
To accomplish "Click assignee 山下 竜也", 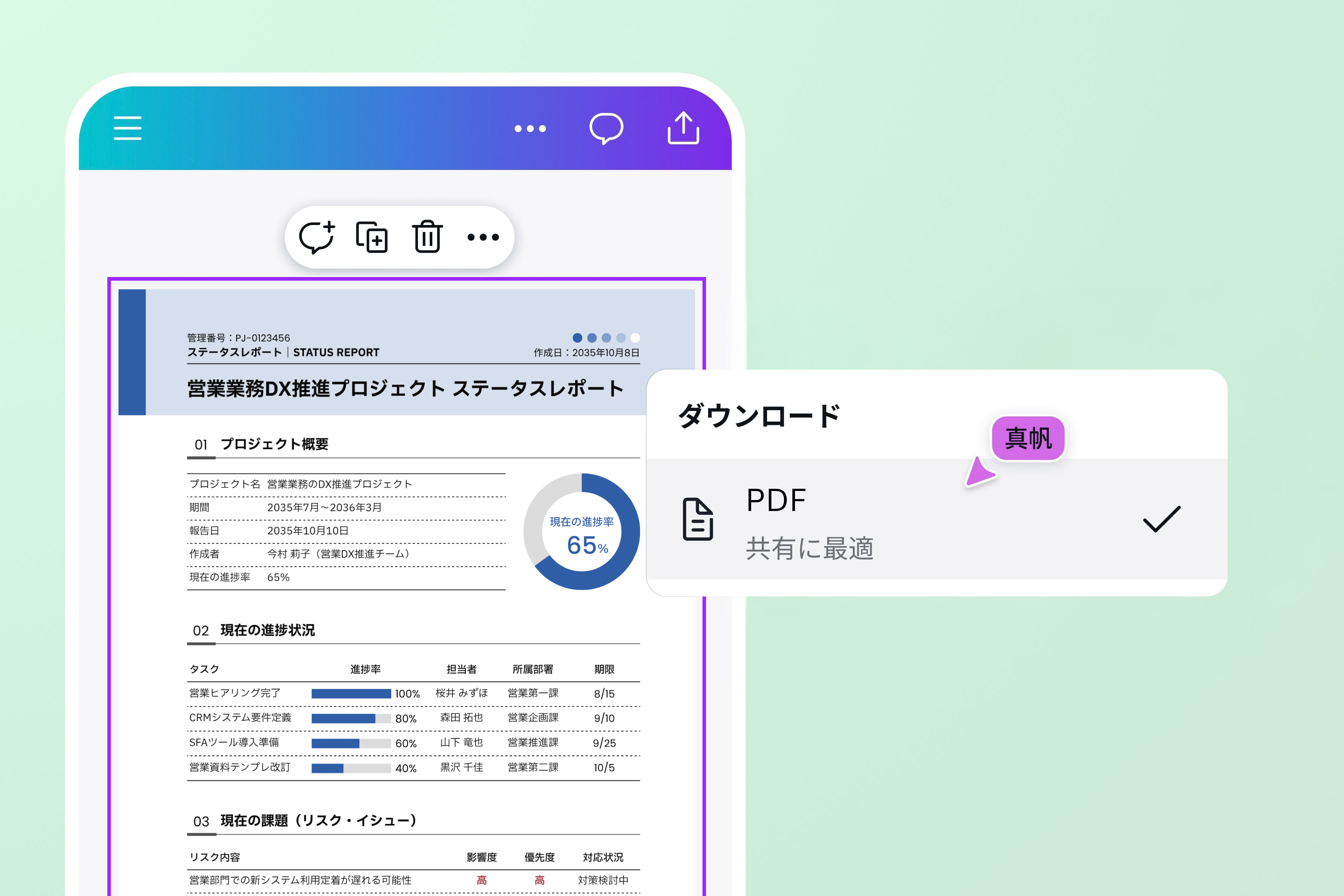I will tap(462, 742).
